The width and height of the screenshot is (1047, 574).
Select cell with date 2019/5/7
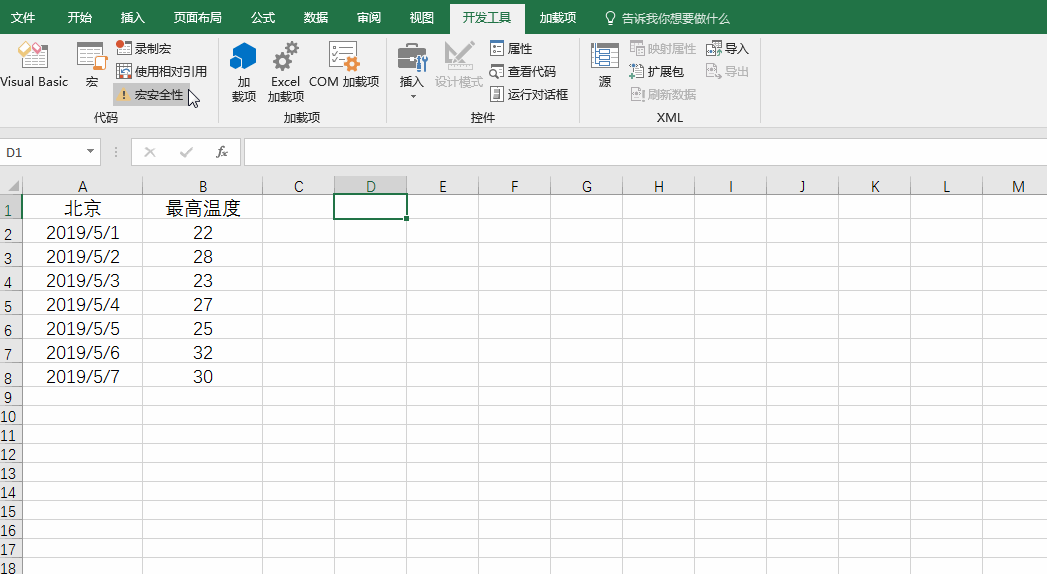(82, 376)
